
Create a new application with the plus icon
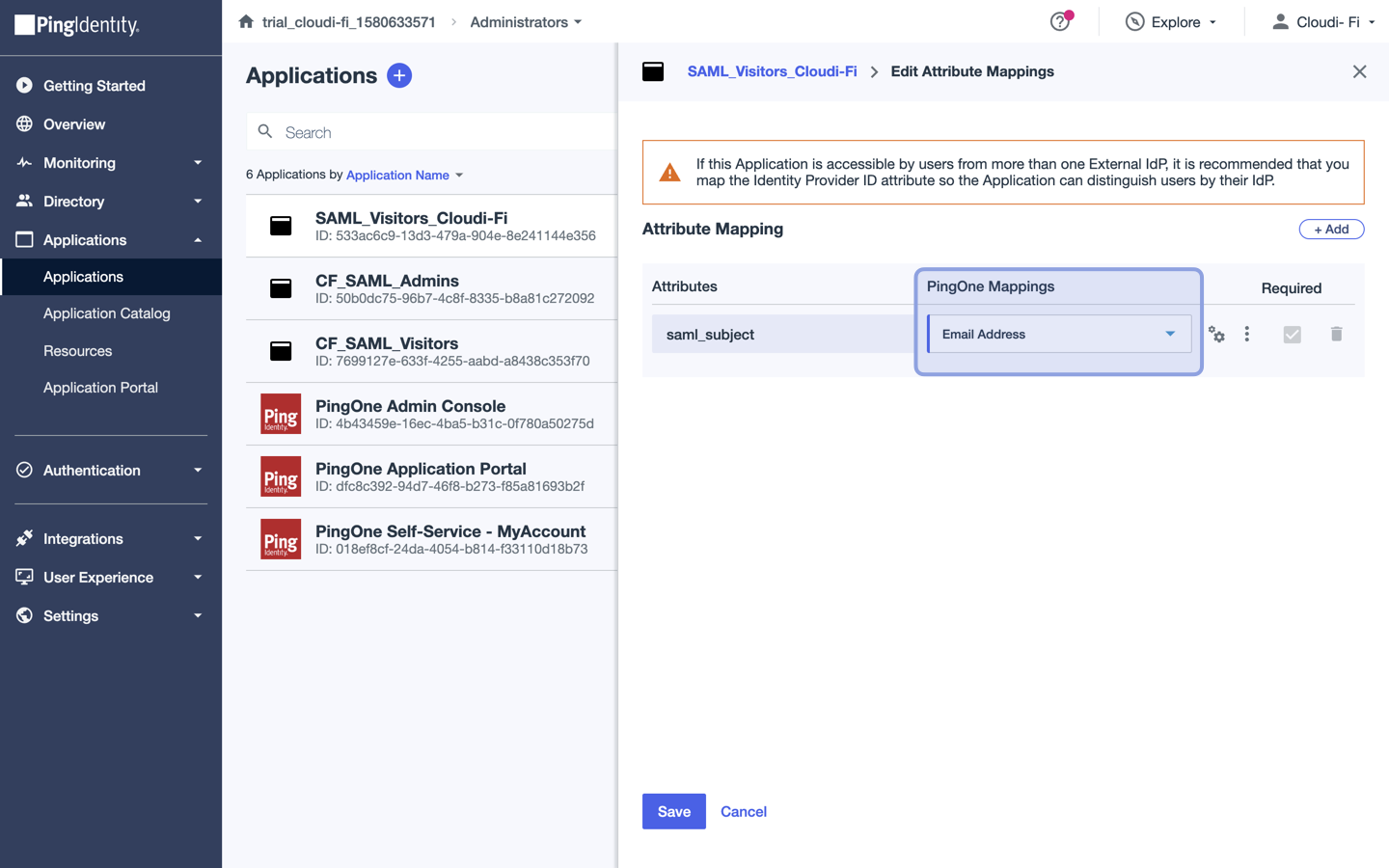tap(399, 75)
